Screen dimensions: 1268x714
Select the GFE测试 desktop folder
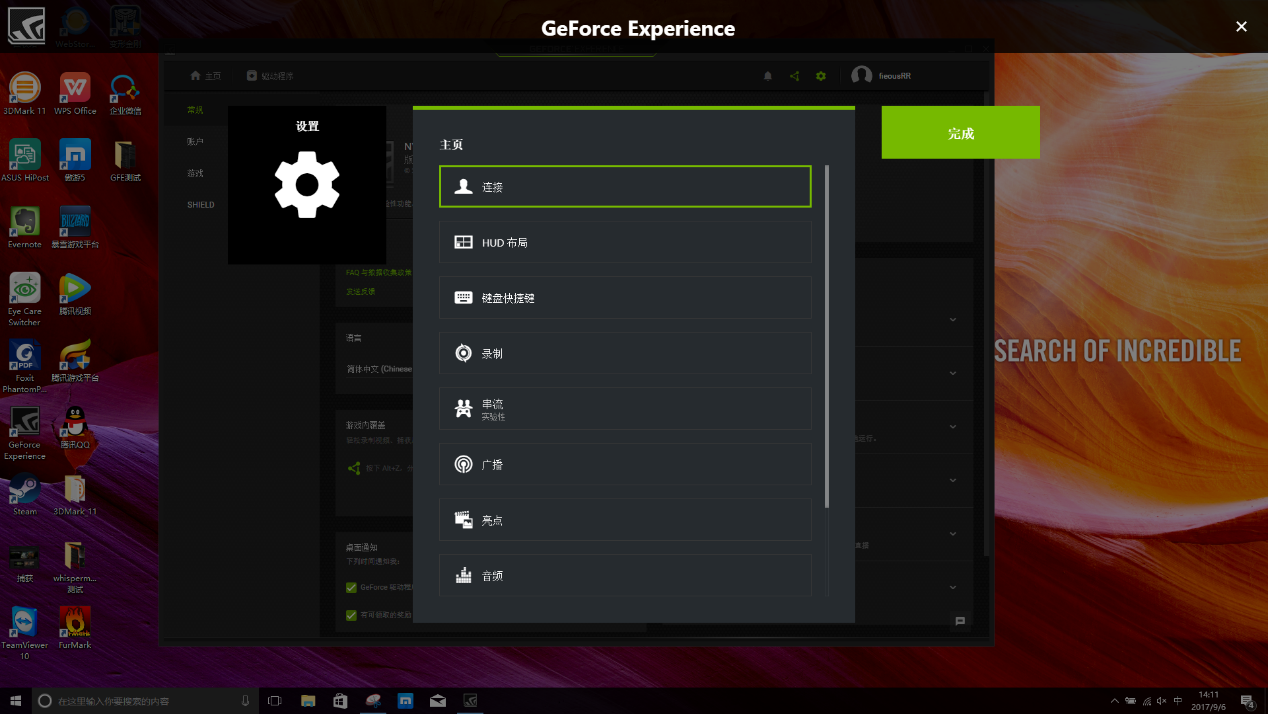point(125,161)
